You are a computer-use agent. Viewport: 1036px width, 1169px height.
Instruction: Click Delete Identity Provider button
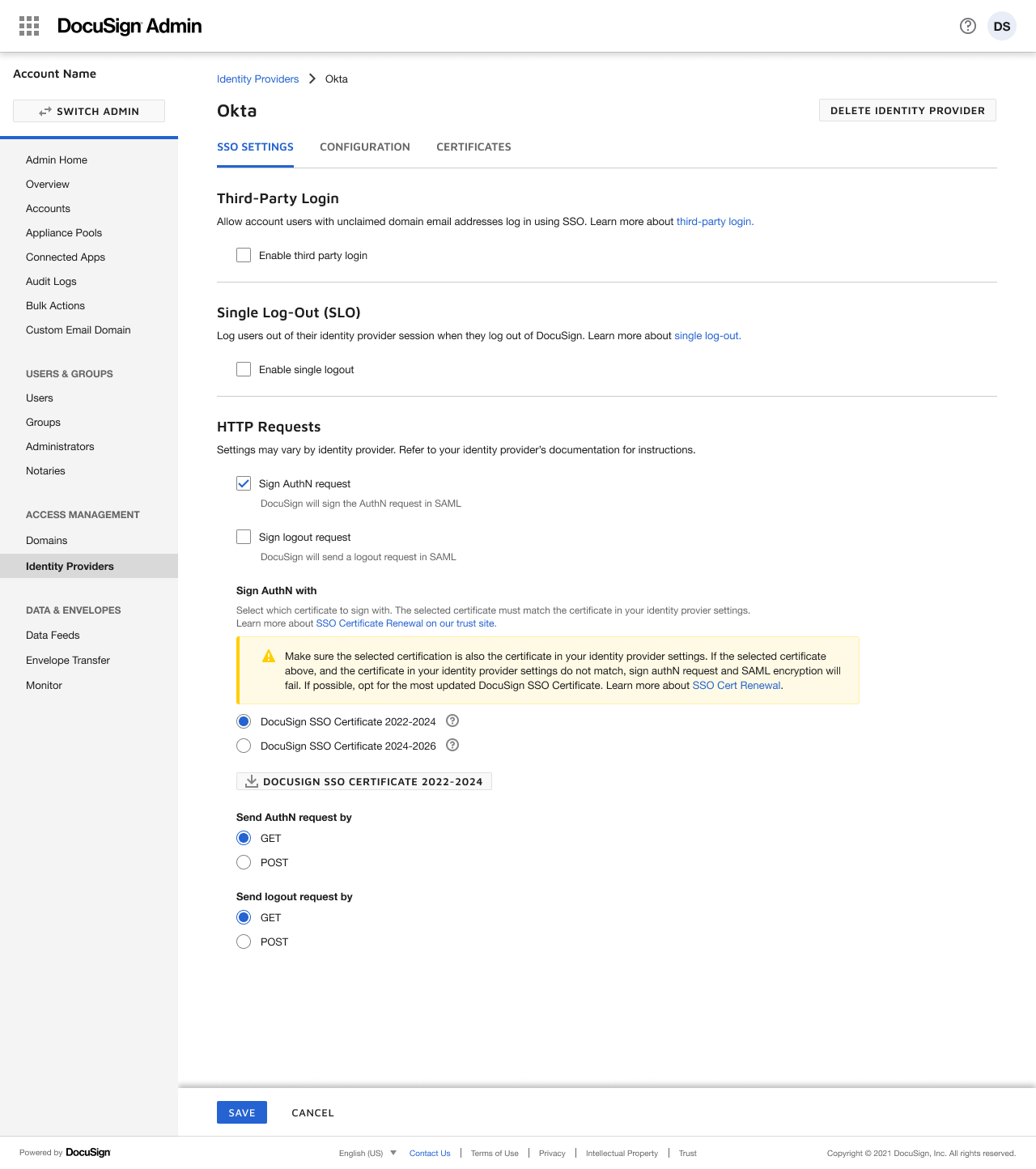(x=907, y=110)
